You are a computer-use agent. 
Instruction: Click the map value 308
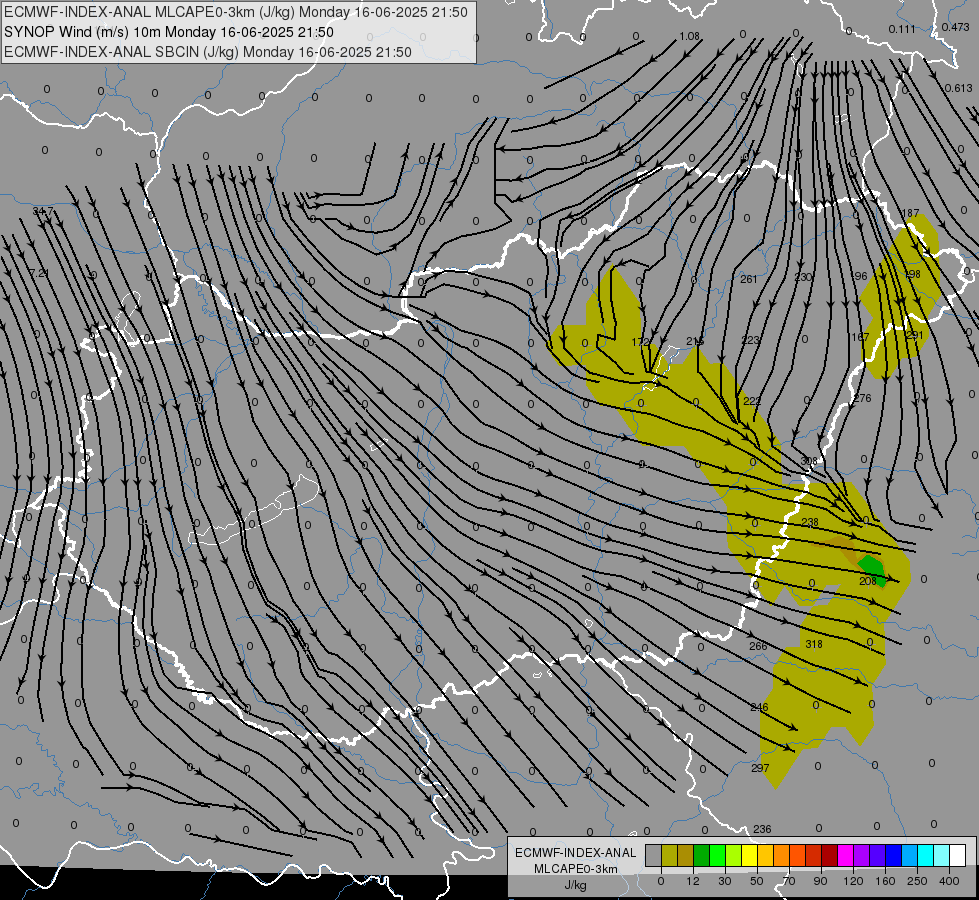tap(809, 461)
